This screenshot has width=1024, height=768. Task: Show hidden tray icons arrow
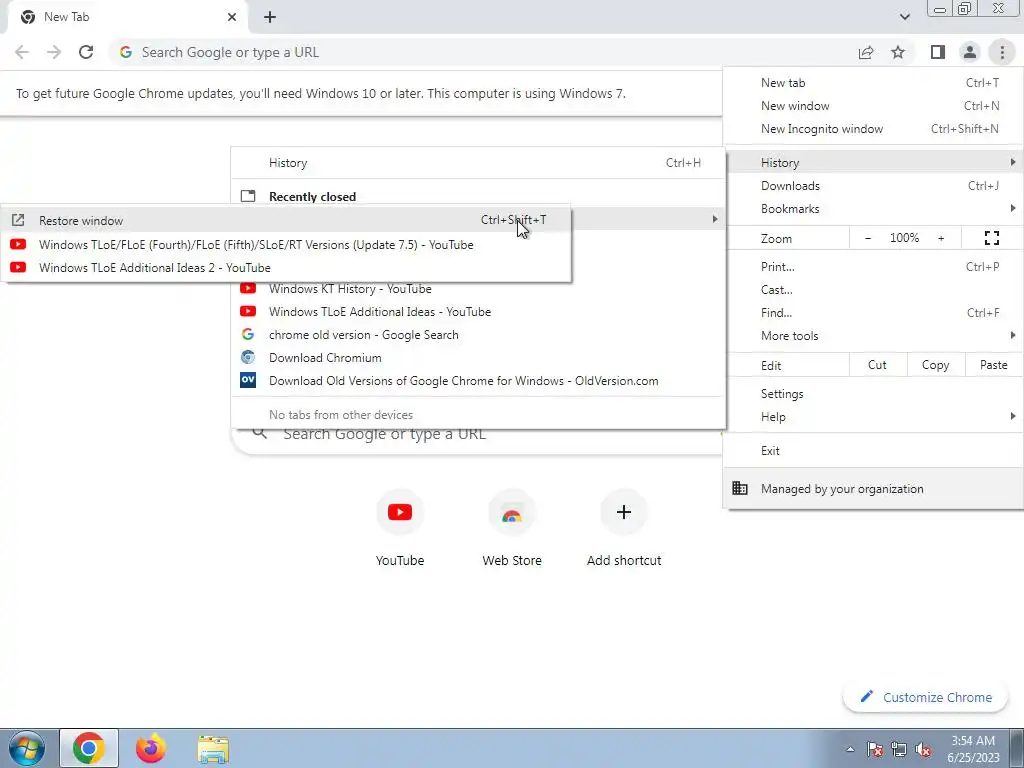click(850, 749)
